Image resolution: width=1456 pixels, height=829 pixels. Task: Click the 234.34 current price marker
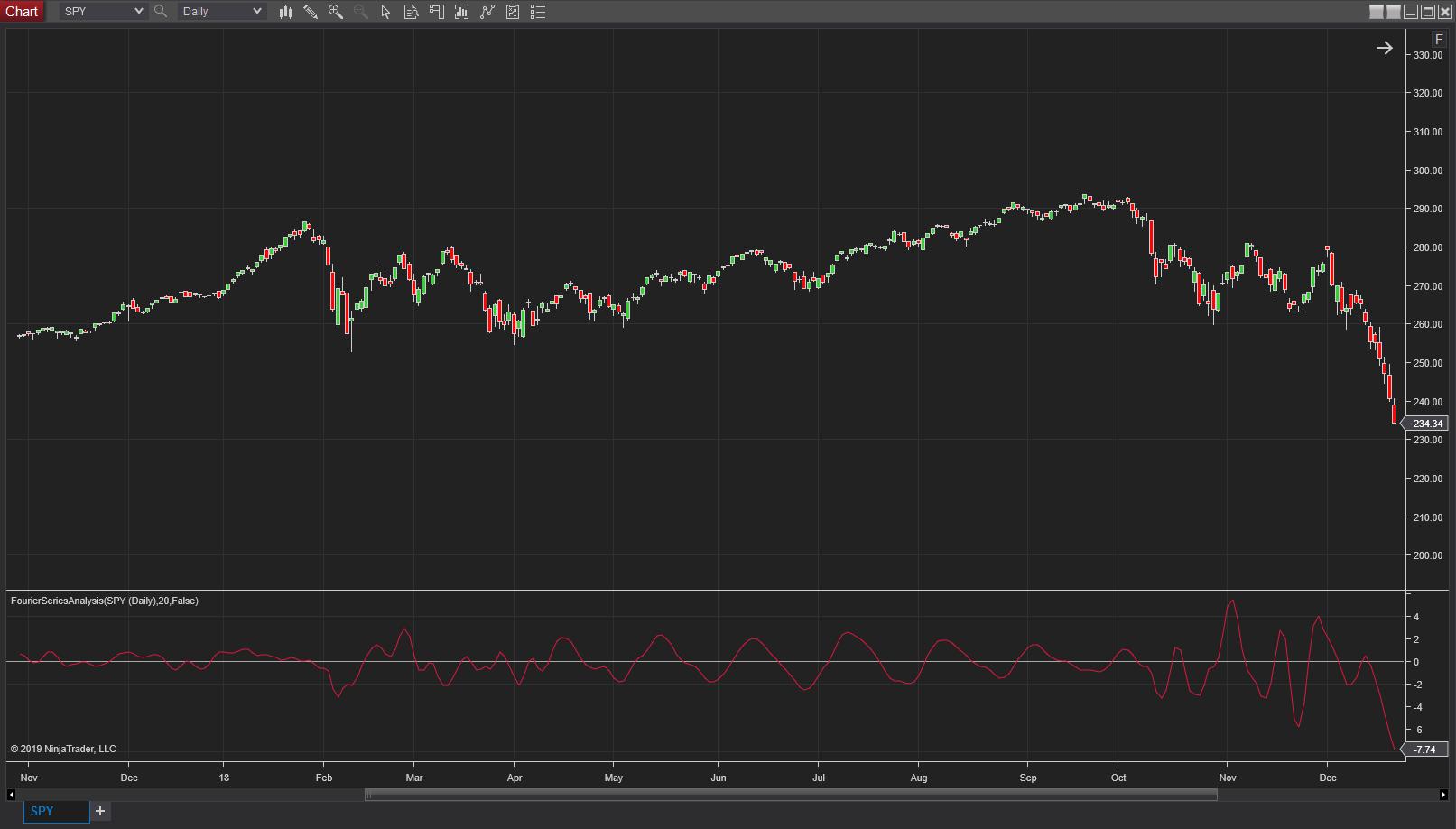point(1426,424)
